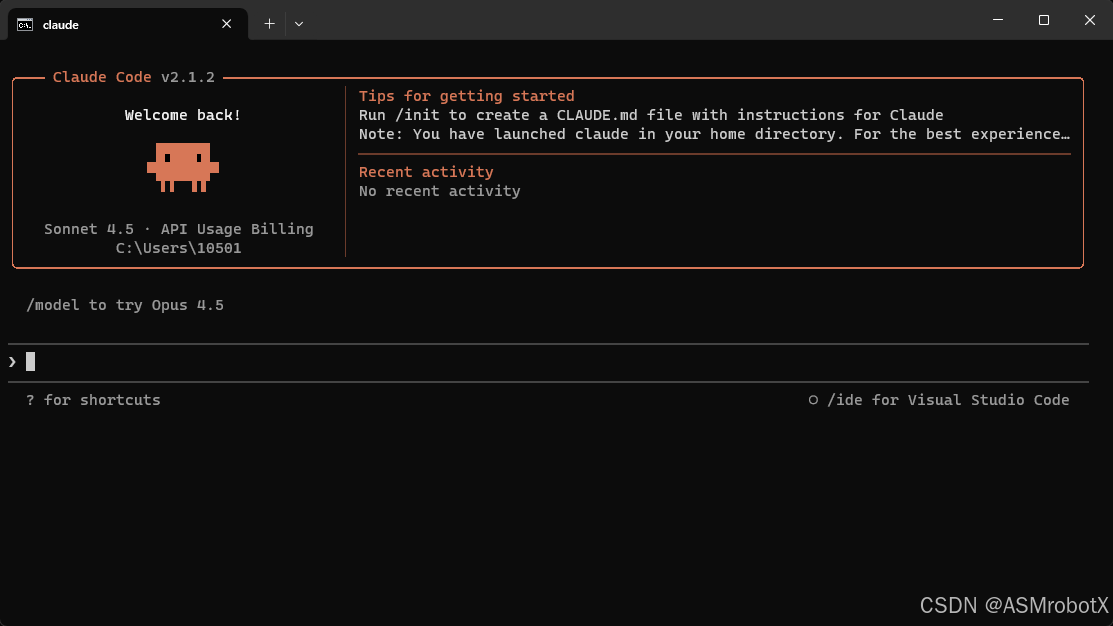Screen dimensions: 1113x626
Task: Close the claude tab
Action: click(x=226, y=24)
